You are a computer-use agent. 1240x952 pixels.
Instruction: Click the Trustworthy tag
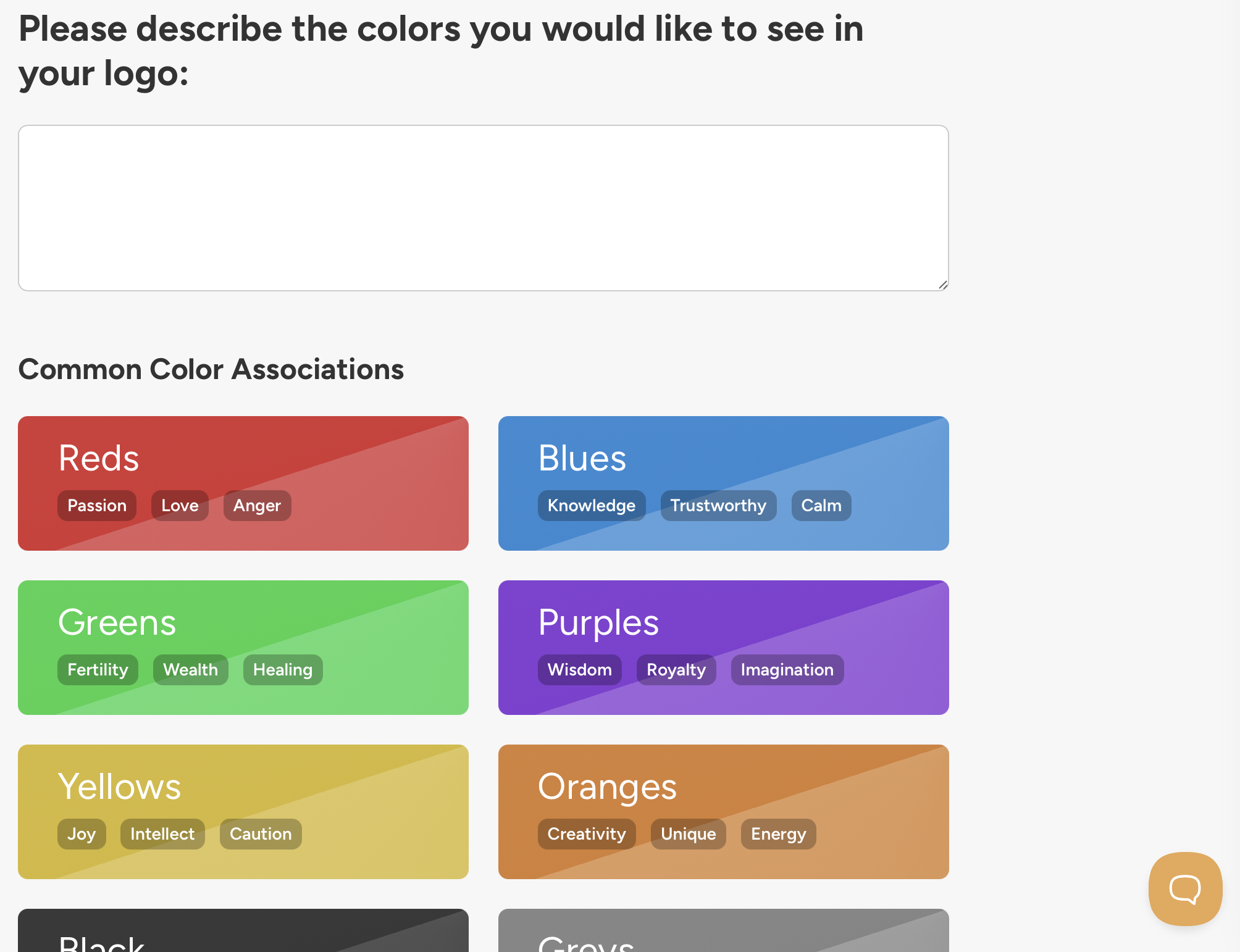click(x=718, y=506)
